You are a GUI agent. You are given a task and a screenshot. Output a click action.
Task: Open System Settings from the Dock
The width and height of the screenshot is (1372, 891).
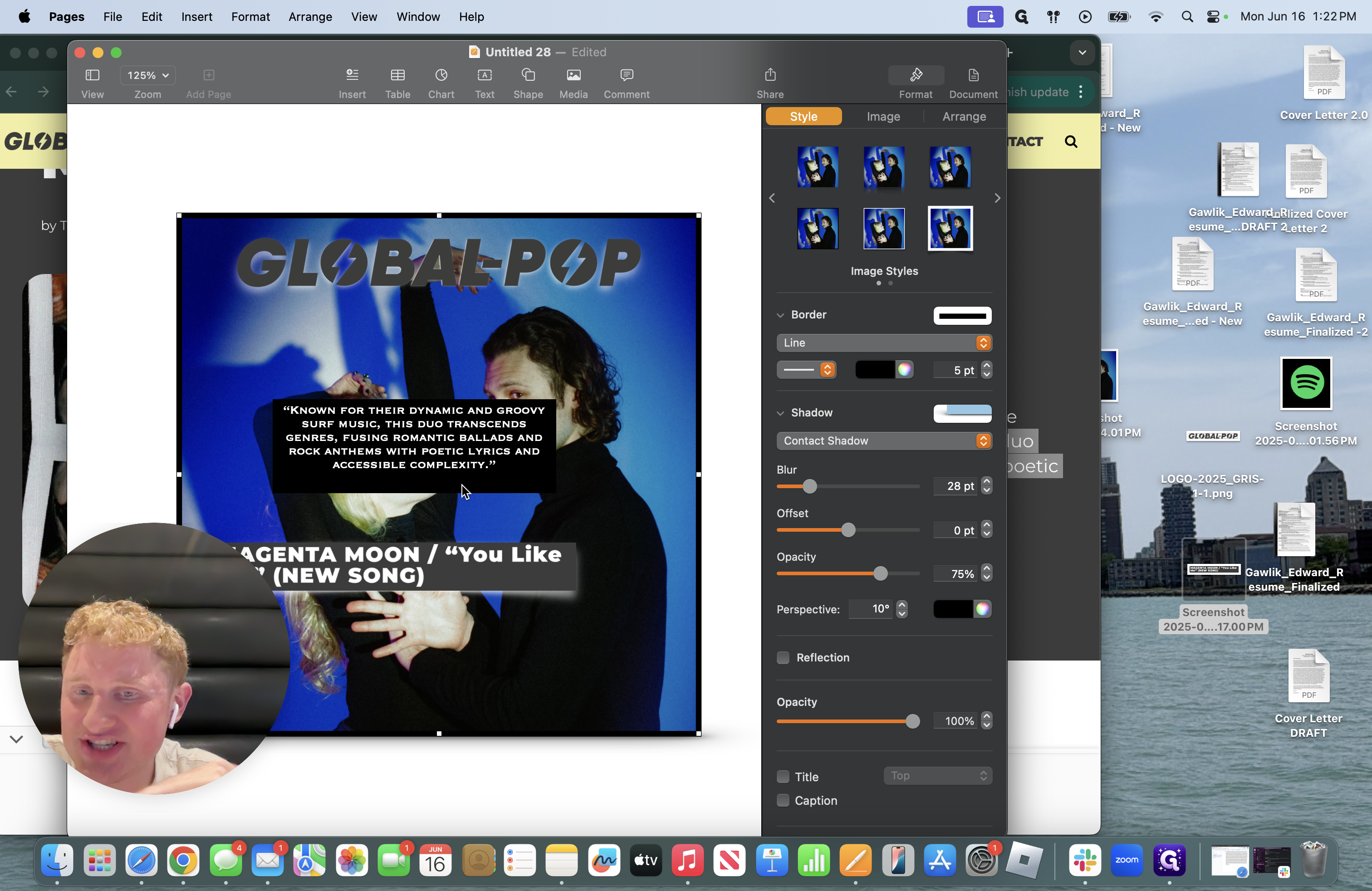click(x=982, y=861)
